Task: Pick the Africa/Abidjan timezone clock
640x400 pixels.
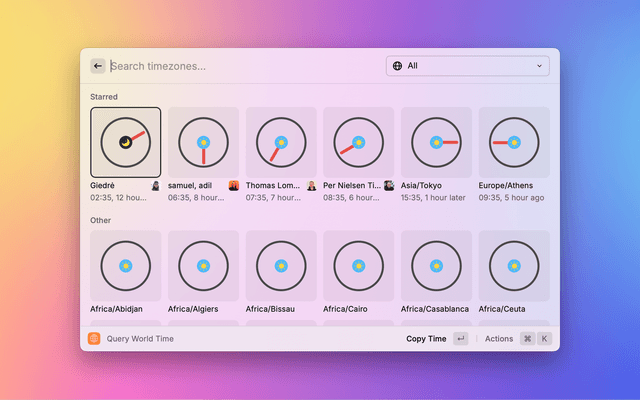Action: [x=125, y=266]
